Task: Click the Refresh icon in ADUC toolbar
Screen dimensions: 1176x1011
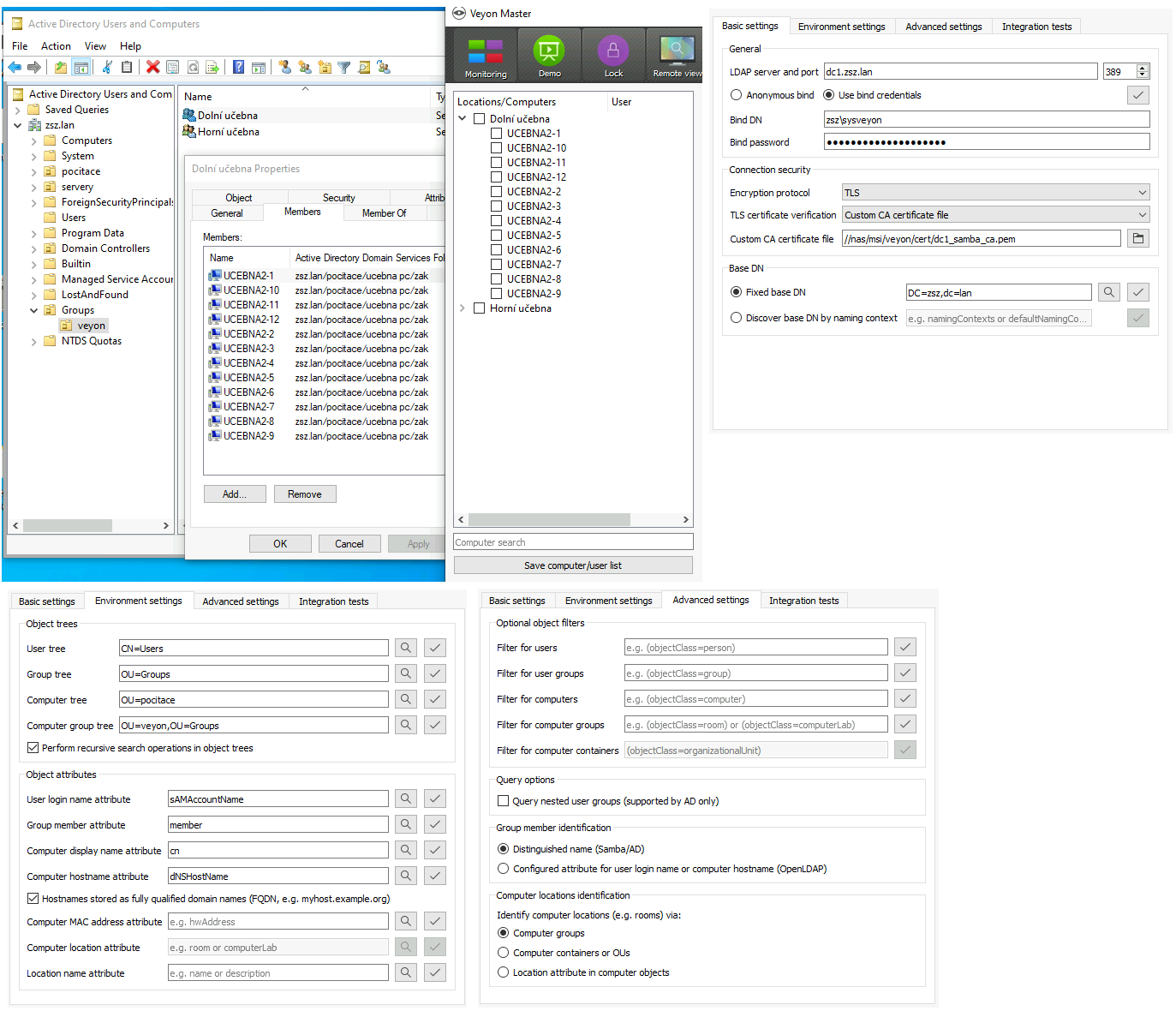Action: [x=194, y=67]
